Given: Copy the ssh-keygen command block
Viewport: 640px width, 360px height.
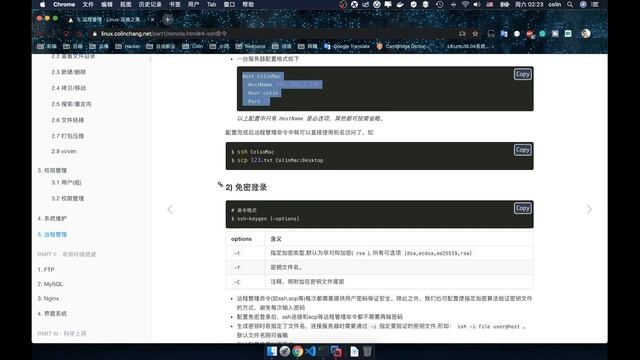Looking at the screenshot, I should pyautogui.click(x=522, y=208).
